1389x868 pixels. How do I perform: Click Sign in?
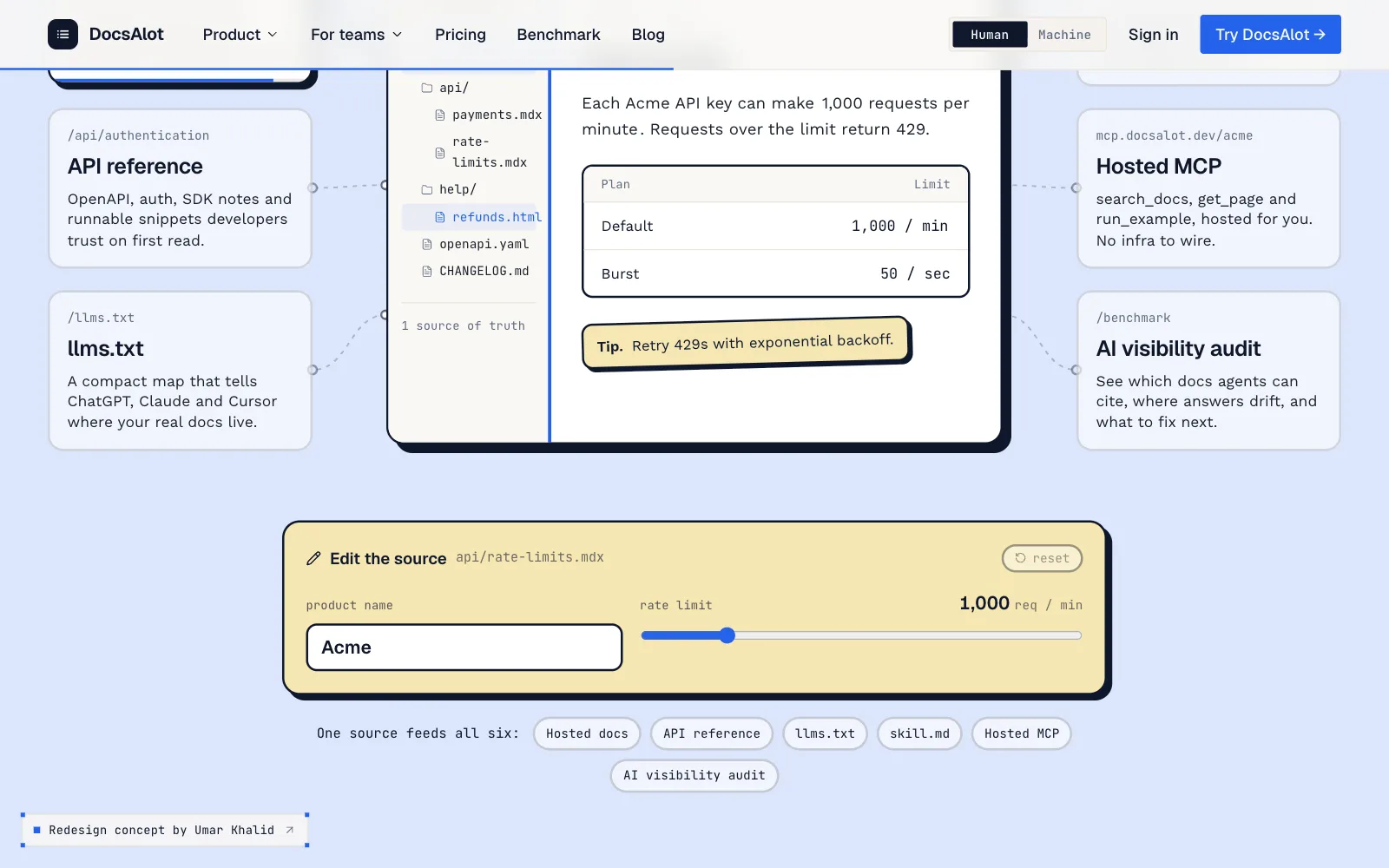(1153, 35)
